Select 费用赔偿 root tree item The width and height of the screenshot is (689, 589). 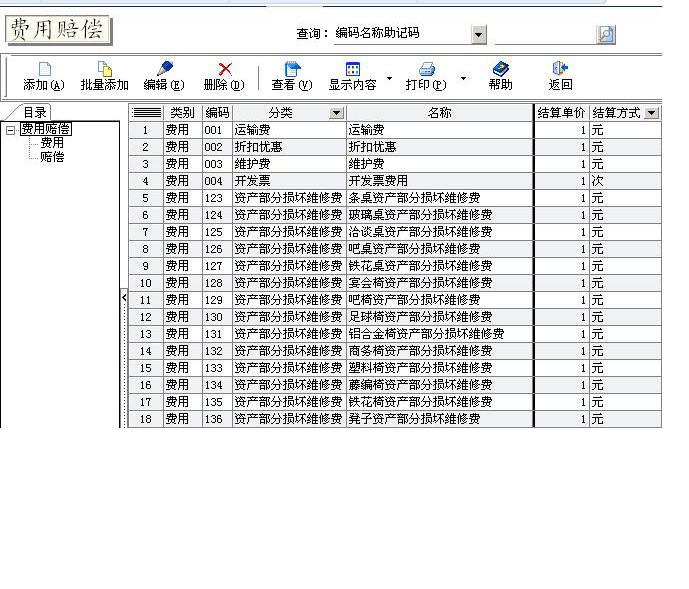pos(46,129)
